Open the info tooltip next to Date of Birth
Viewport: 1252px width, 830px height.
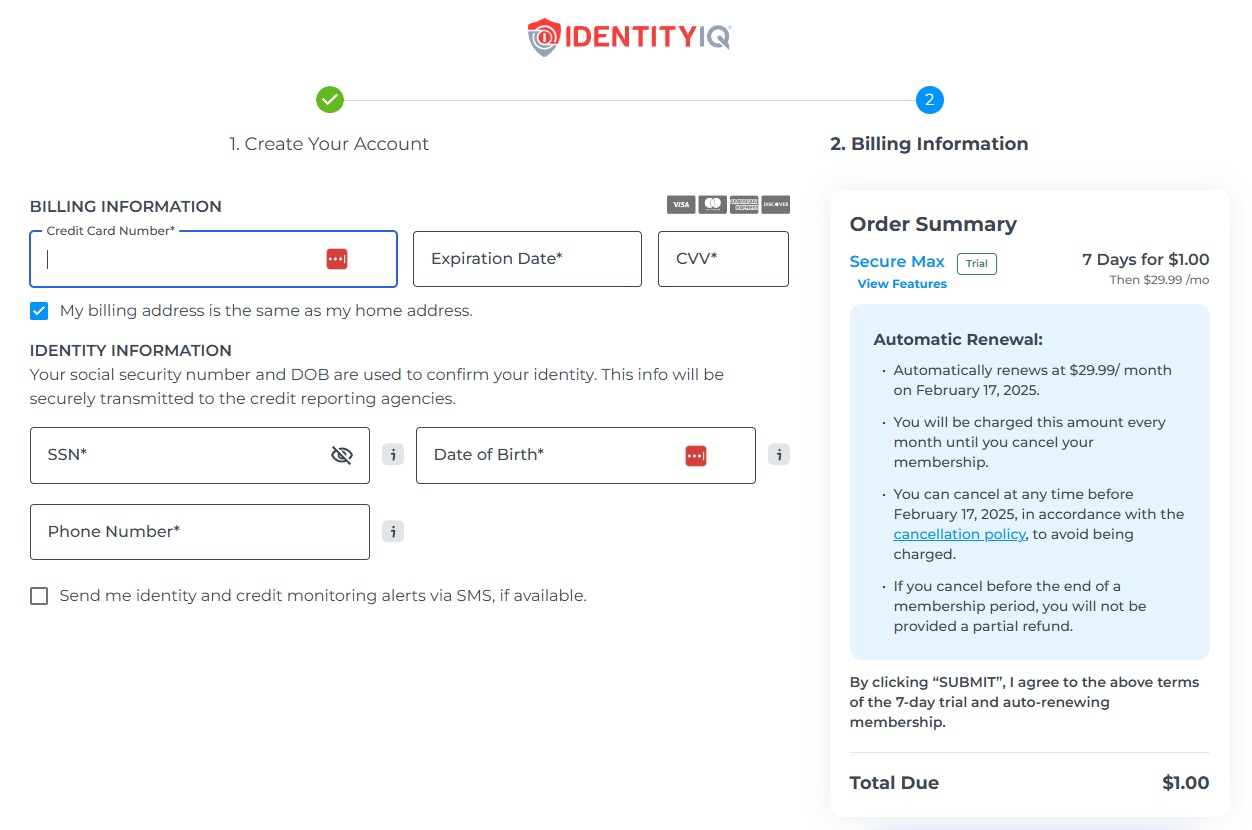[x=779, y=455]
